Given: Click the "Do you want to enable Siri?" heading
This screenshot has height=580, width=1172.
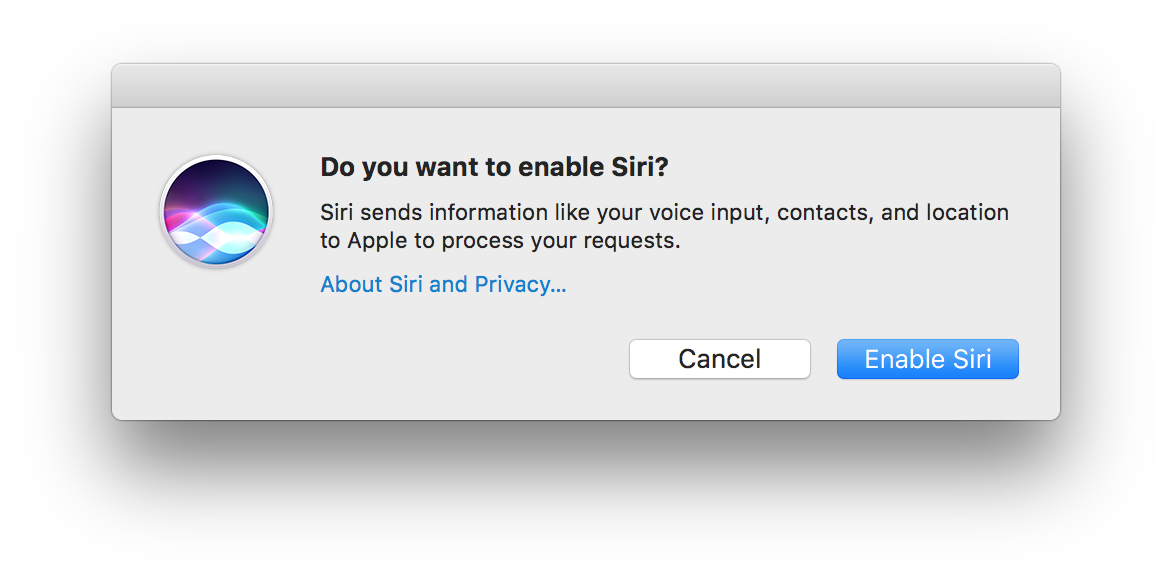Looking at the screenshot, I should click(x=494, y=167).
